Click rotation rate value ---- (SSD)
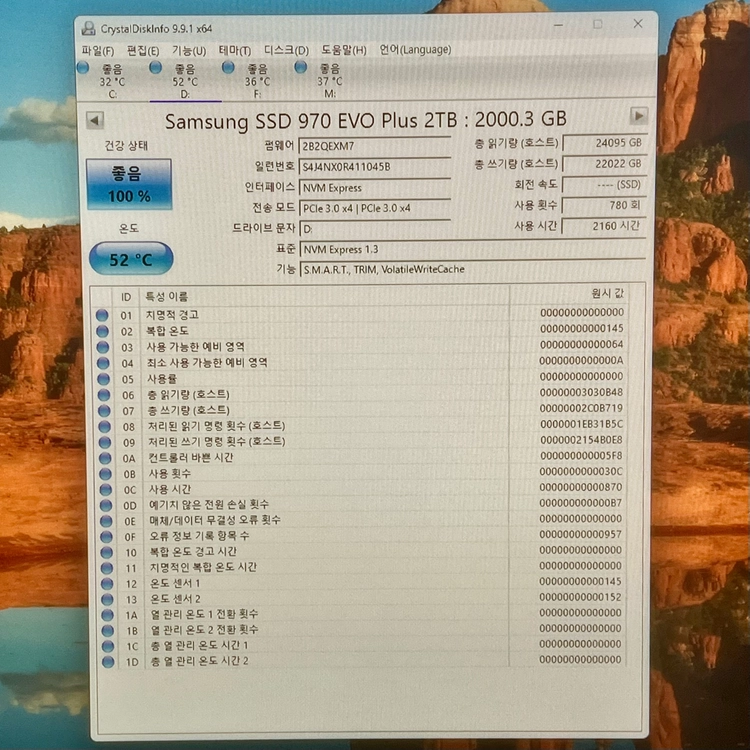 tap(605, 185)
